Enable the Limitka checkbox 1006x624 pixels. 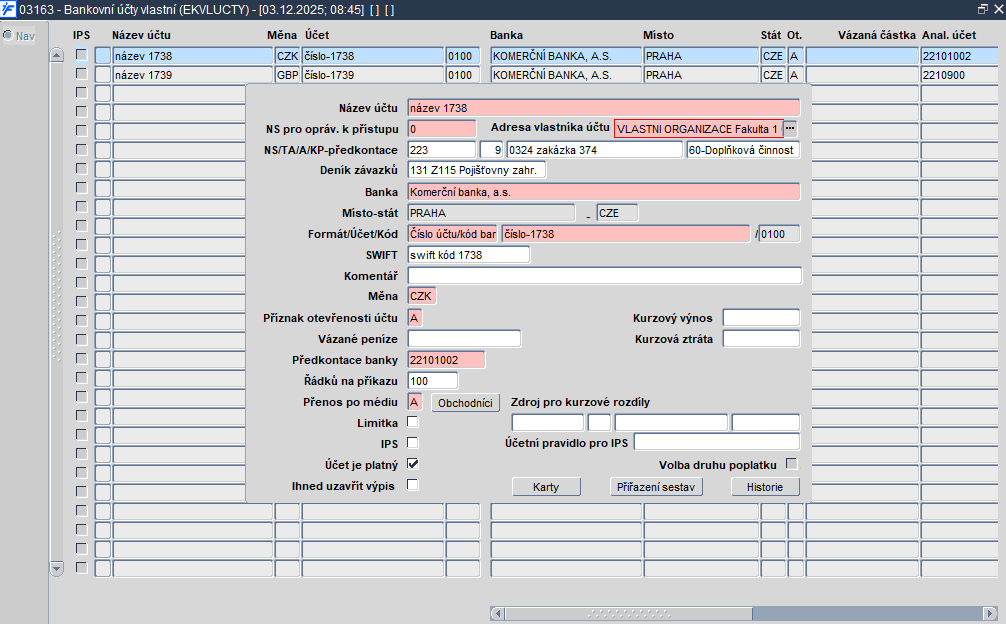(x=412, y=422)
